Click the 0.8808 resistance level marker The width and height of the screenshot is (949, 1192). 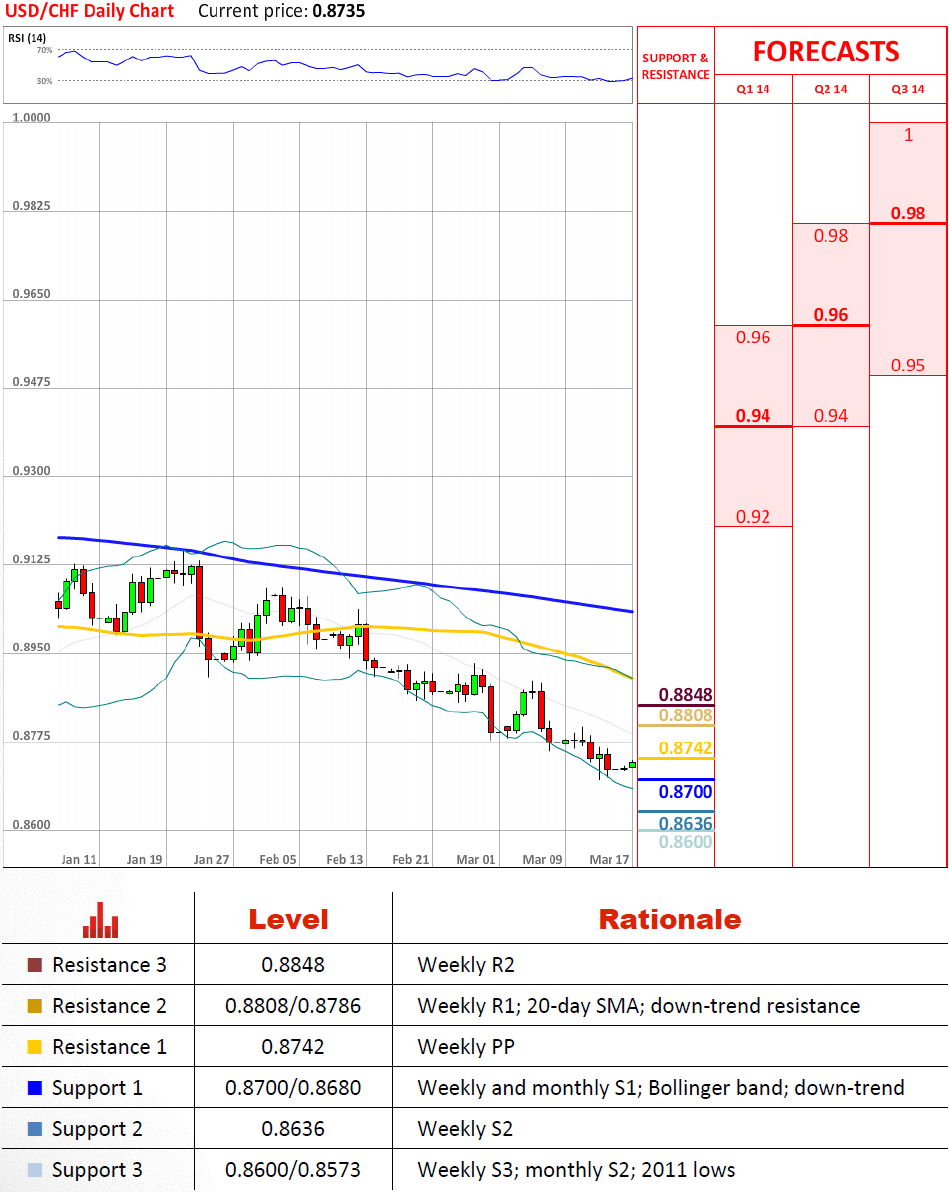coord(686,715)
